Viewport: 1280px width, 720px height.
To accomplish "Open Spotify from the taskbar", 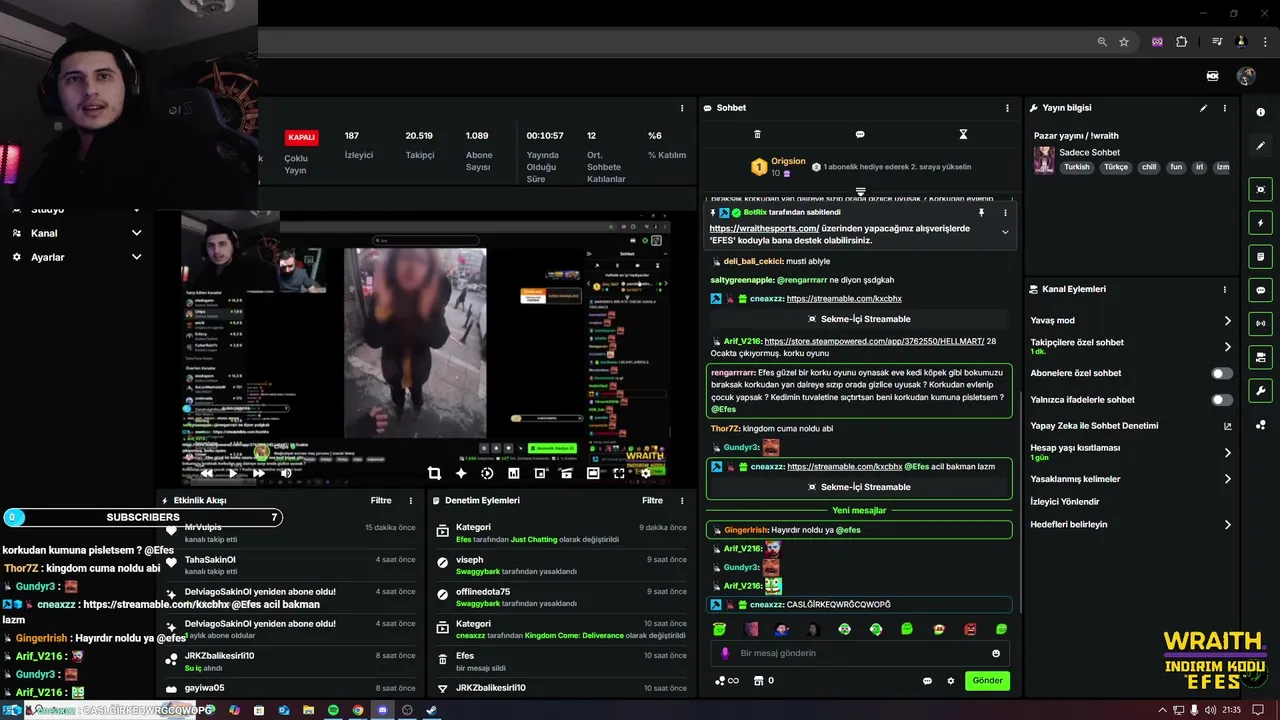I will (333, 710).
